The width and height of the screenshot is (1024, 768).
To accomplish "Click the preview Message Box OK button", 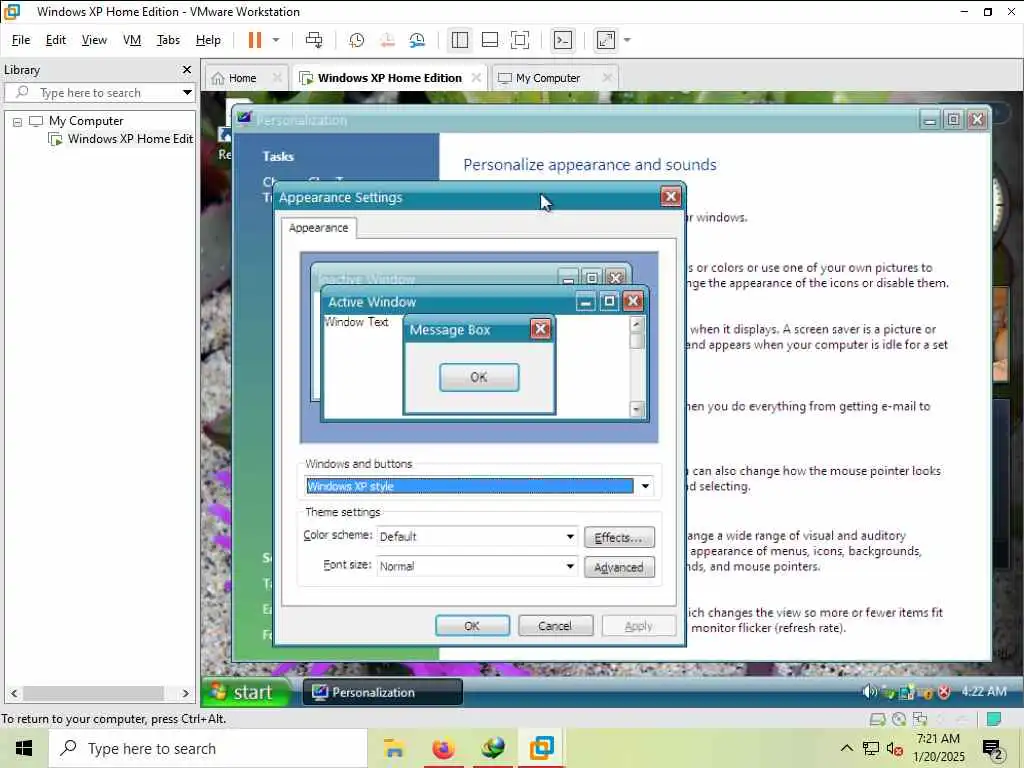I will point(479,377).
